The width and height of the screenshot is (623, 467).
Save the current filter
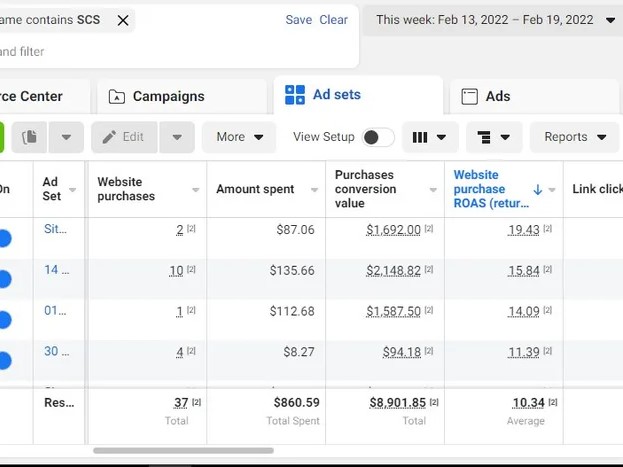click(x=299, y=20)
